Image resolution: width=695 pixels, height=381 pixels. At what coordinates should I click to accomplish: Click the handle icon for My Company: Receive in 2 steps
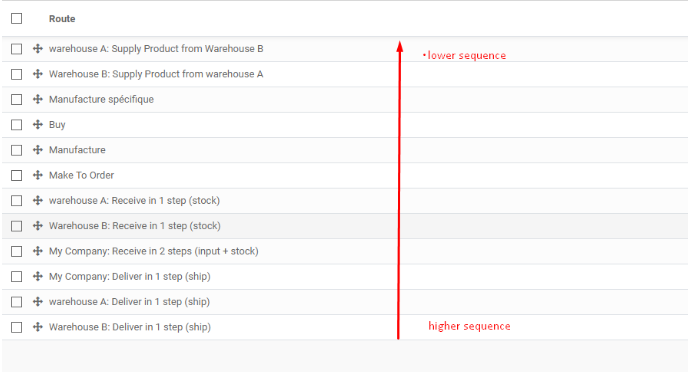[38, 251]
